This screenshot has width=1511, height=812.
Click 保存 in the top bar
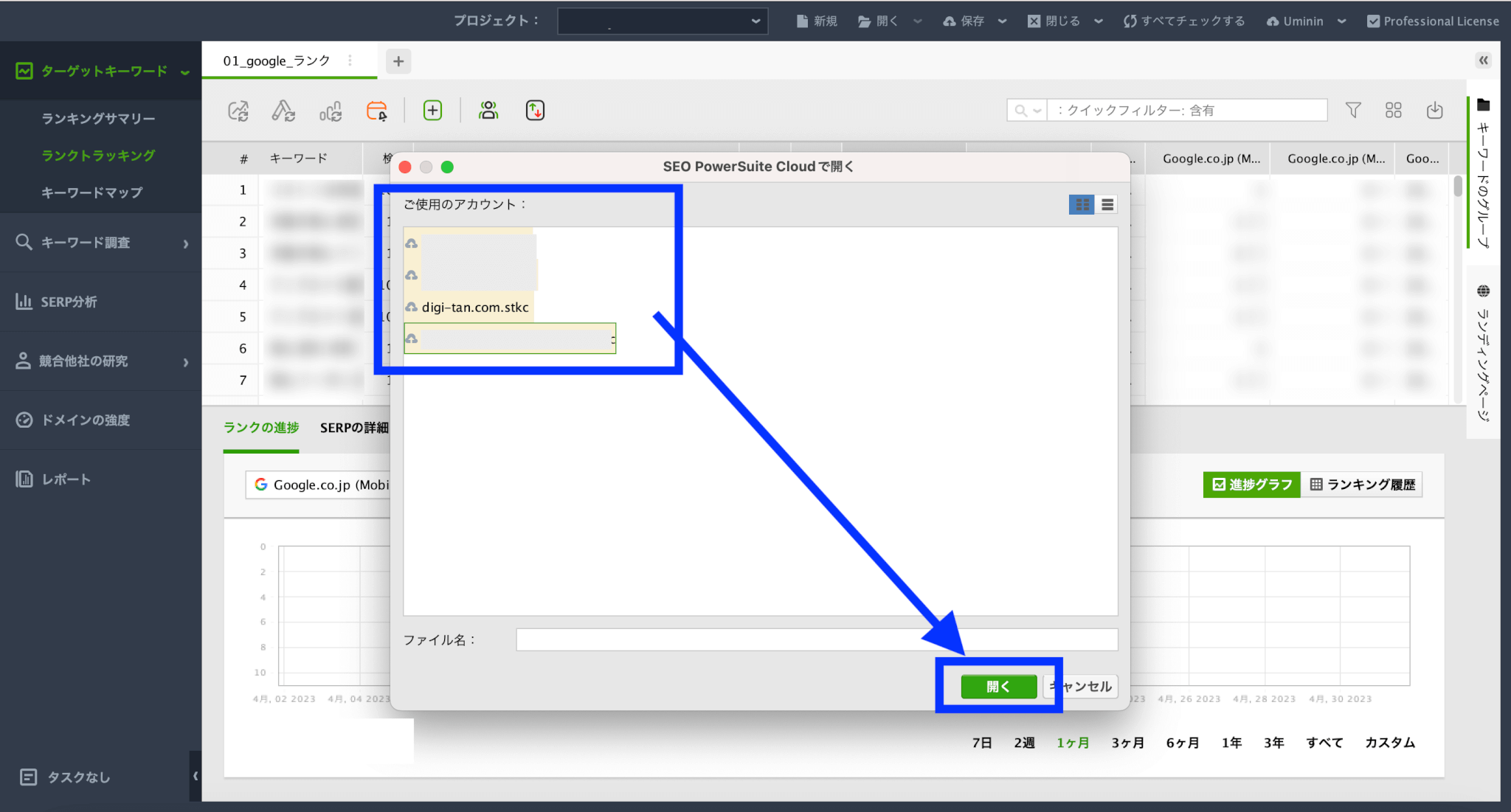[x=964, y=21]
